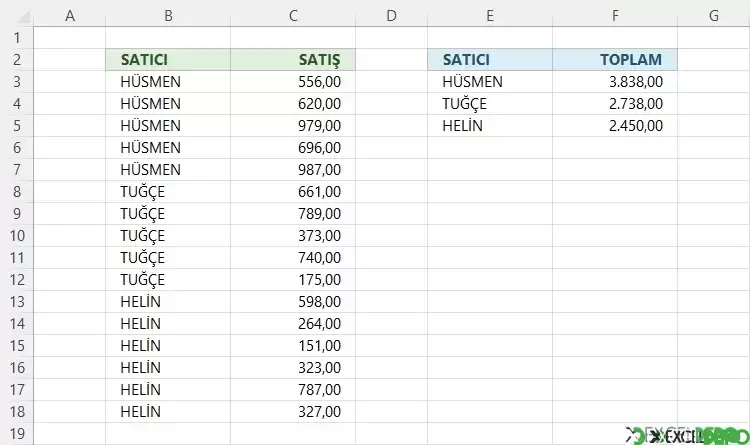Select row 2 header
Screen dimensions: 750x445
click(x=17, y=60)
